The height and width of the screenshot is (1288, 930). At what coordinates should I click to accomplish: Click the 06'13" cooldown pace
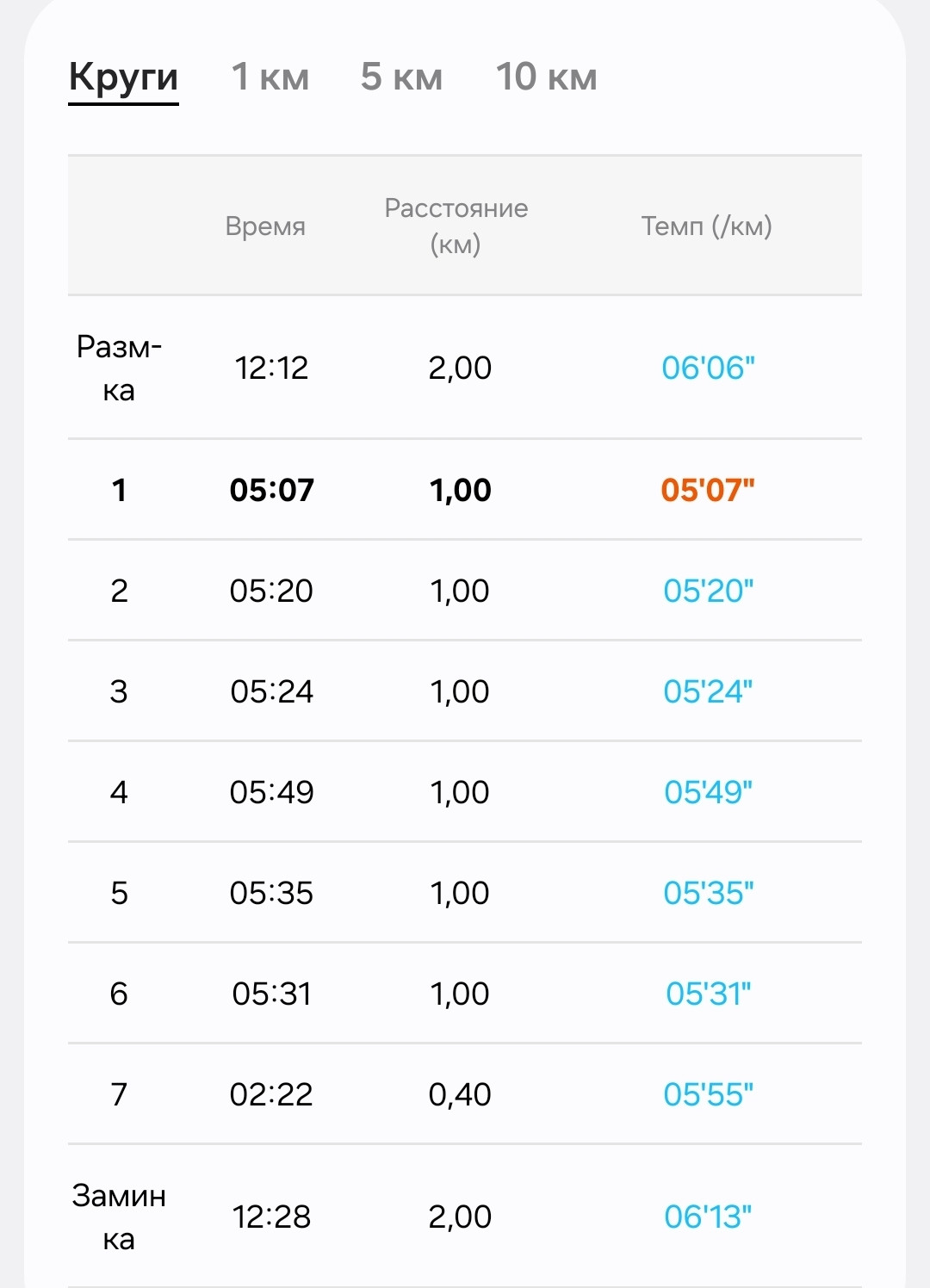[x=708, y=1217]
